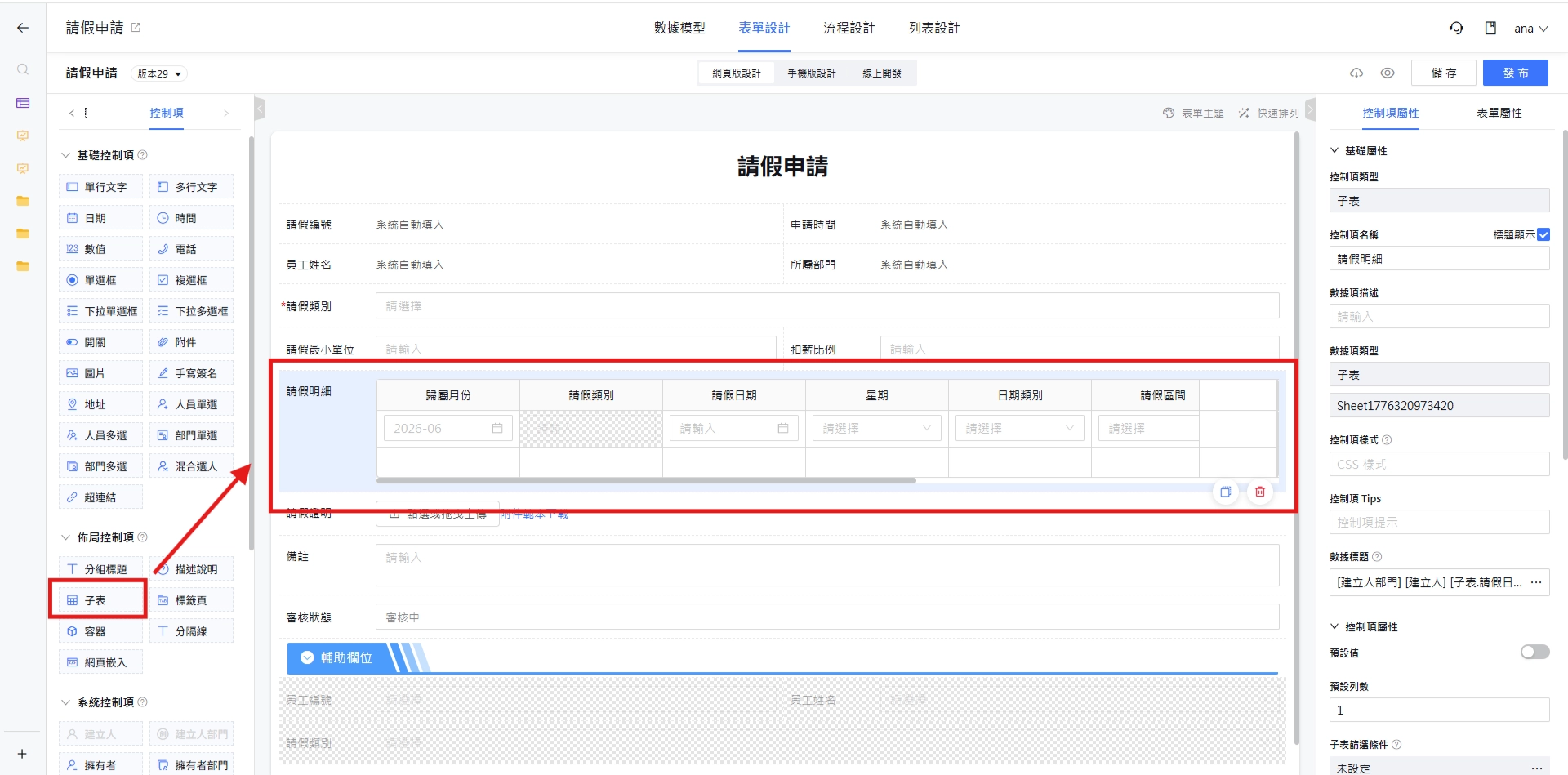
Task: Click the 表單主題 theme button
Action: tap(1193, 113)
